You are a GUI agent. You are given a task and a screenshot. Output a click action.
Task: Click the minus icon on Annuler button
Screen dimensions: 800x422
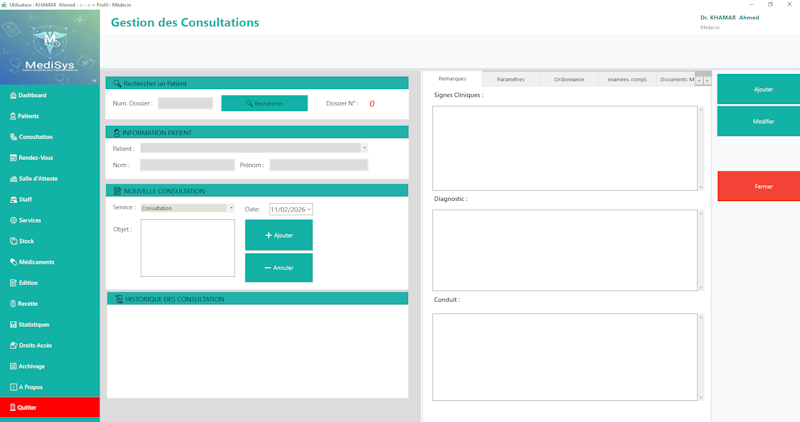pos(267,268)
